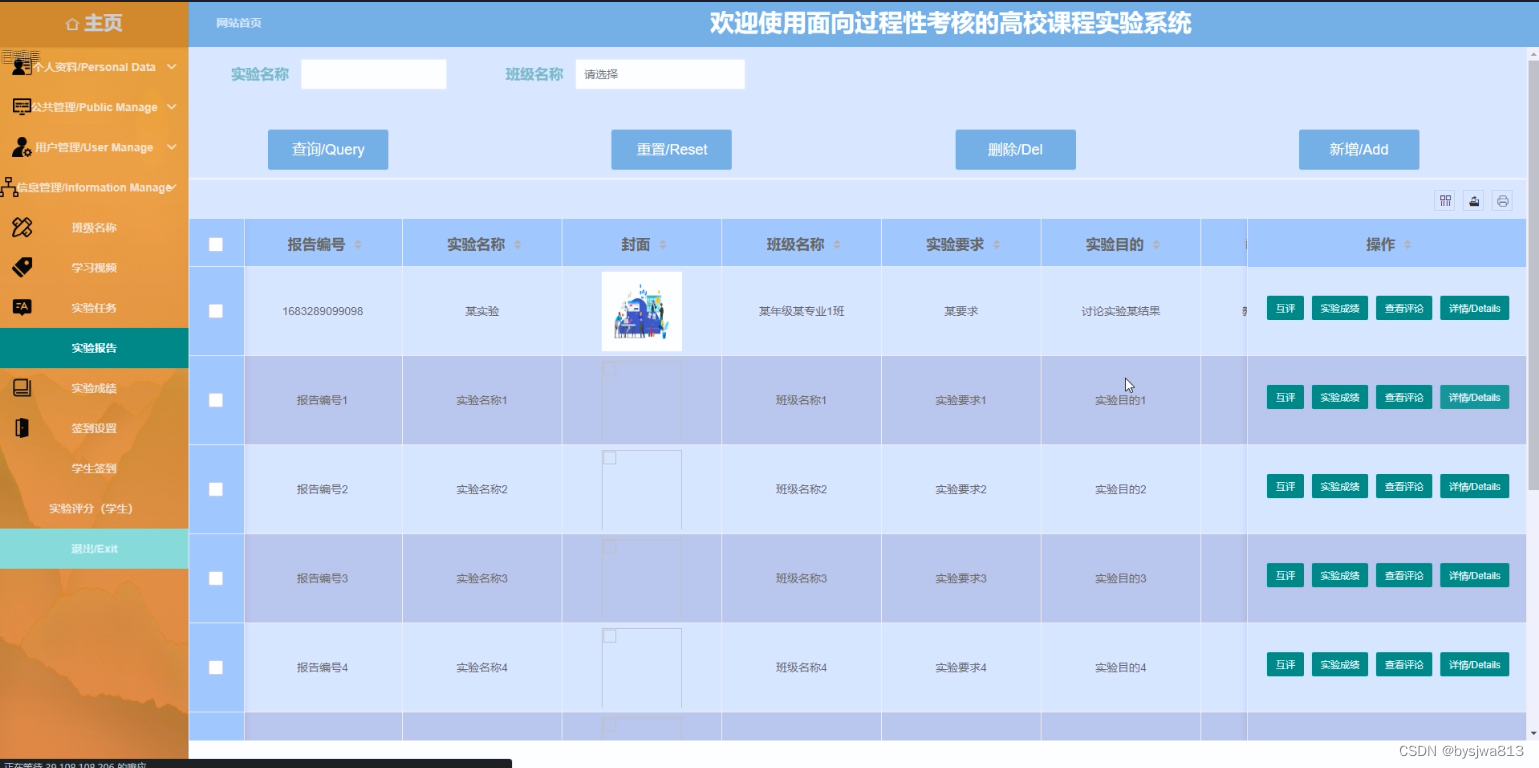The width and height of the screenshot is (1539, 768).
Task: Click the 删除/Del button
Action: [x=1015, y=149]
